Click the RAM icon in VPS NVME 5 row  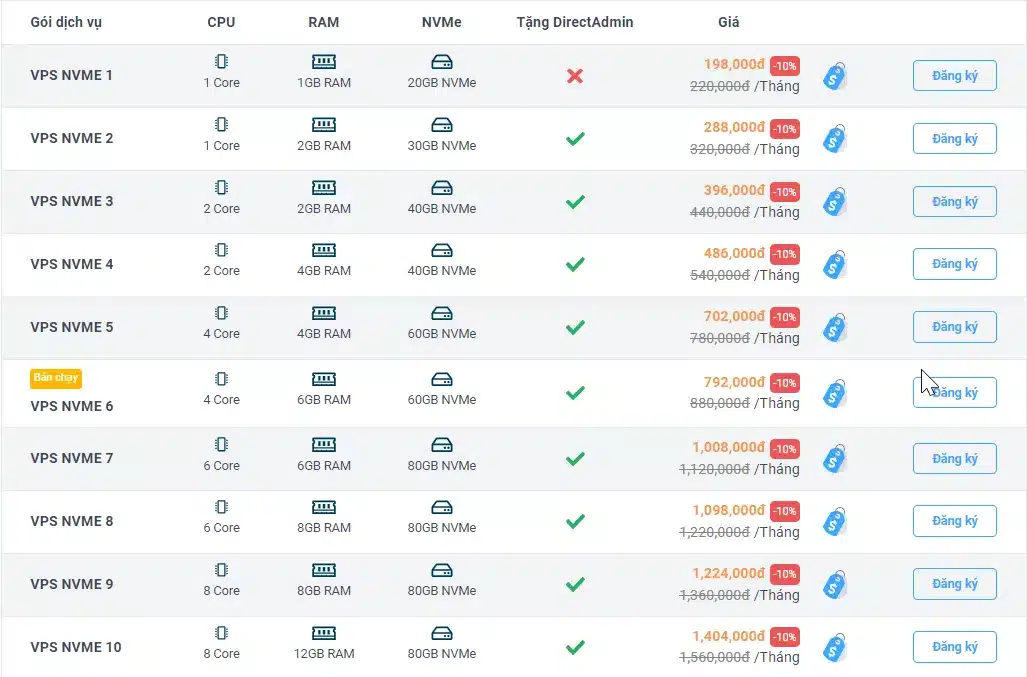tap(324, 313)
